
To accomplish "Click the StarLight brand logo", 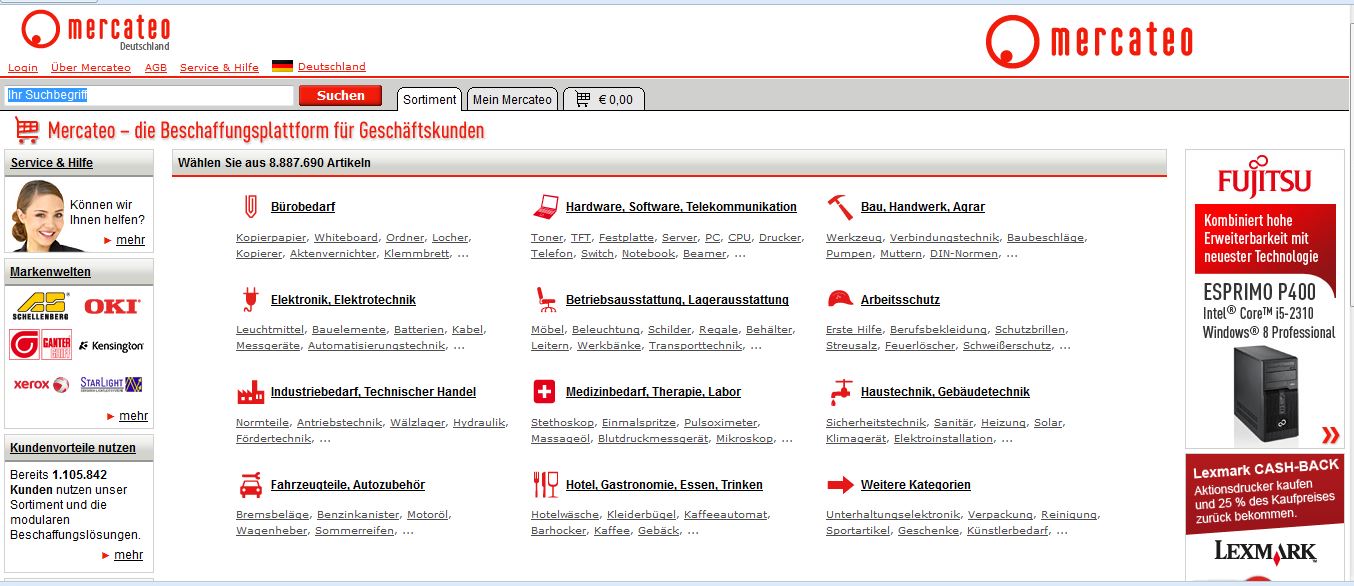I will pos(111,384).
